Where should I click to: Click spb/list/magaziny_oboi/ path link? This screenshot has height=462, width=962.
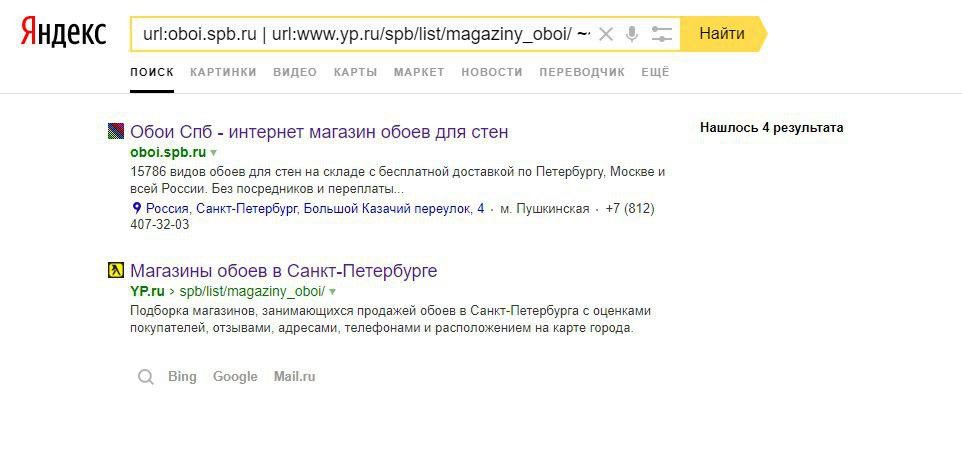coord(252,291)
